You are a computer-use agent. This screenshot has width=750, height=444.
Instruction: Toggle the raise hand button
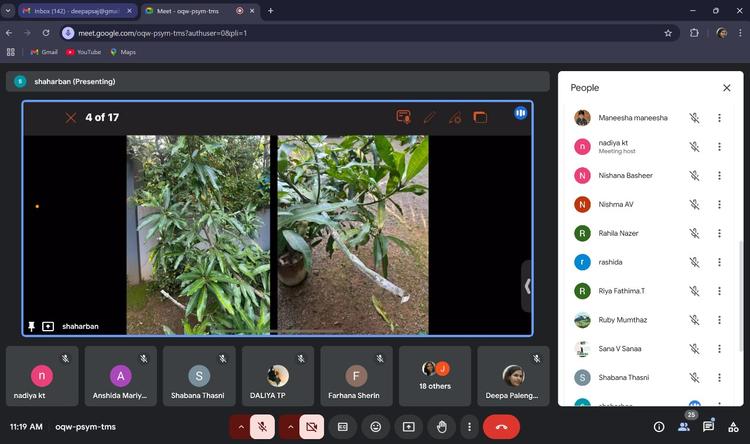442,426
